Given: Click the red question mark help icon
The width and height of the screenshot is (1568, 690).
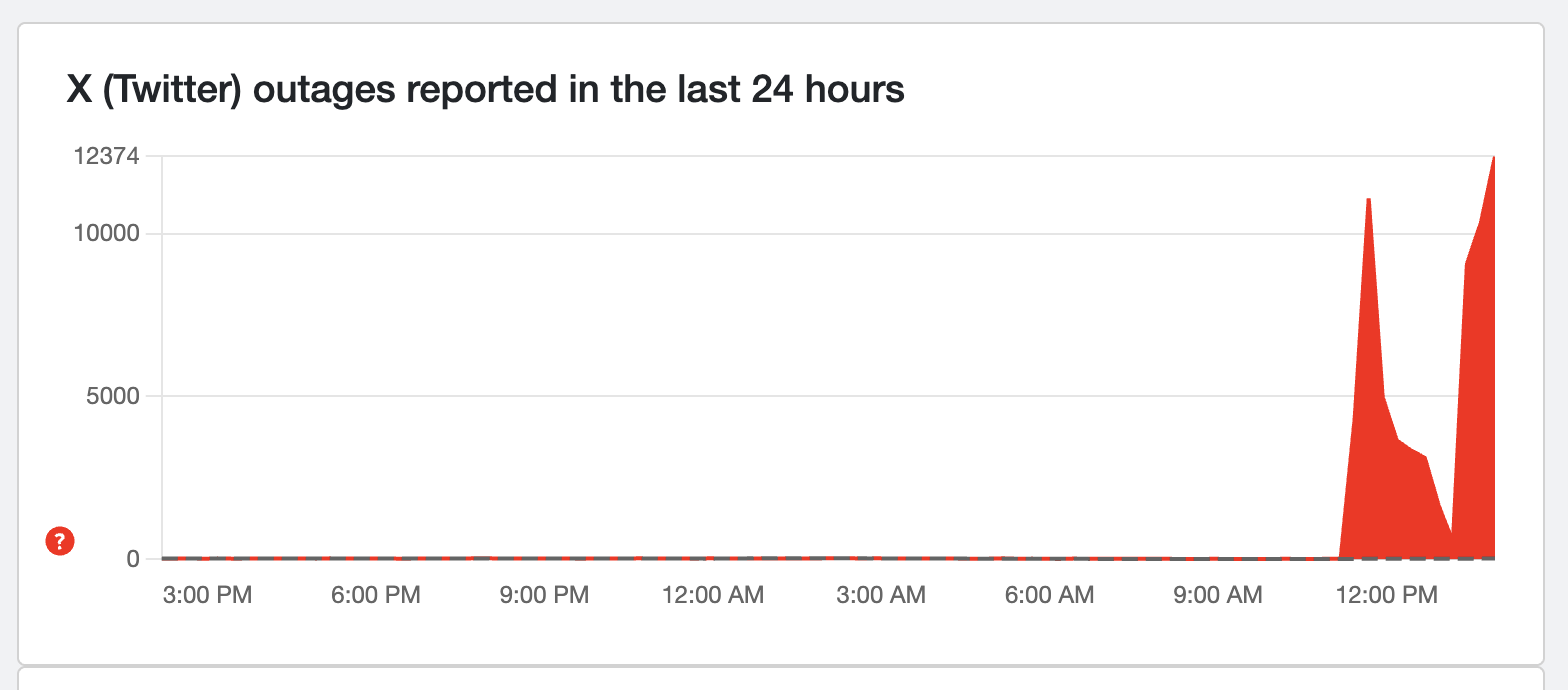Looking at the screenshot, I should click(x=60, y=542).
